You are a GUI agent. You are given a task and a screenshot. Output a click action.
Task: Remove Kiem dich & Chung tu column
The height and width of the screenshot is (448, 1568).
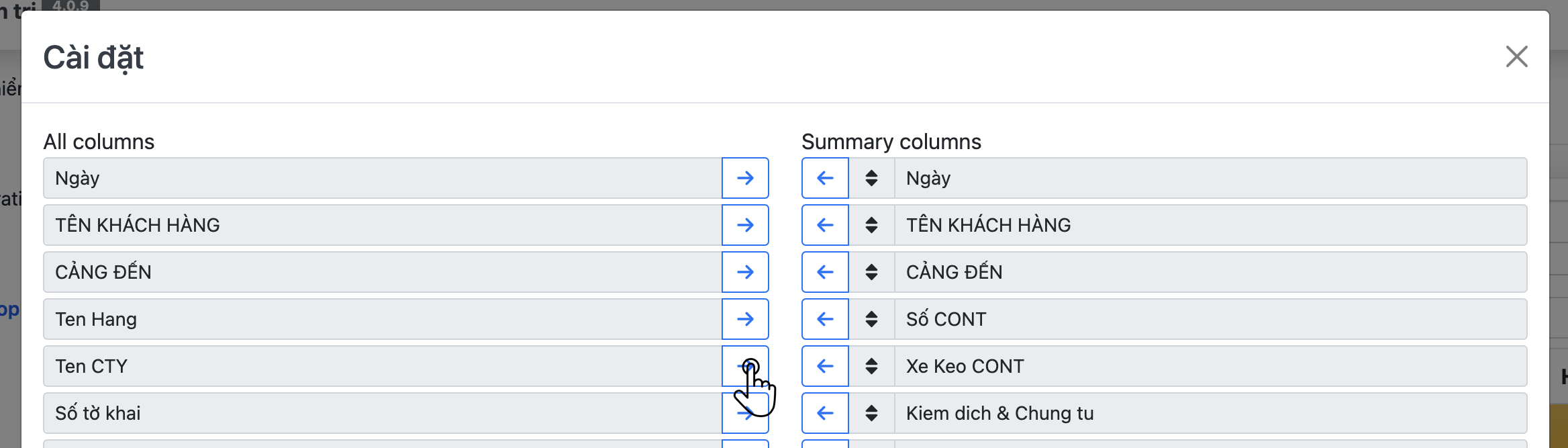[x=825, y=413]
